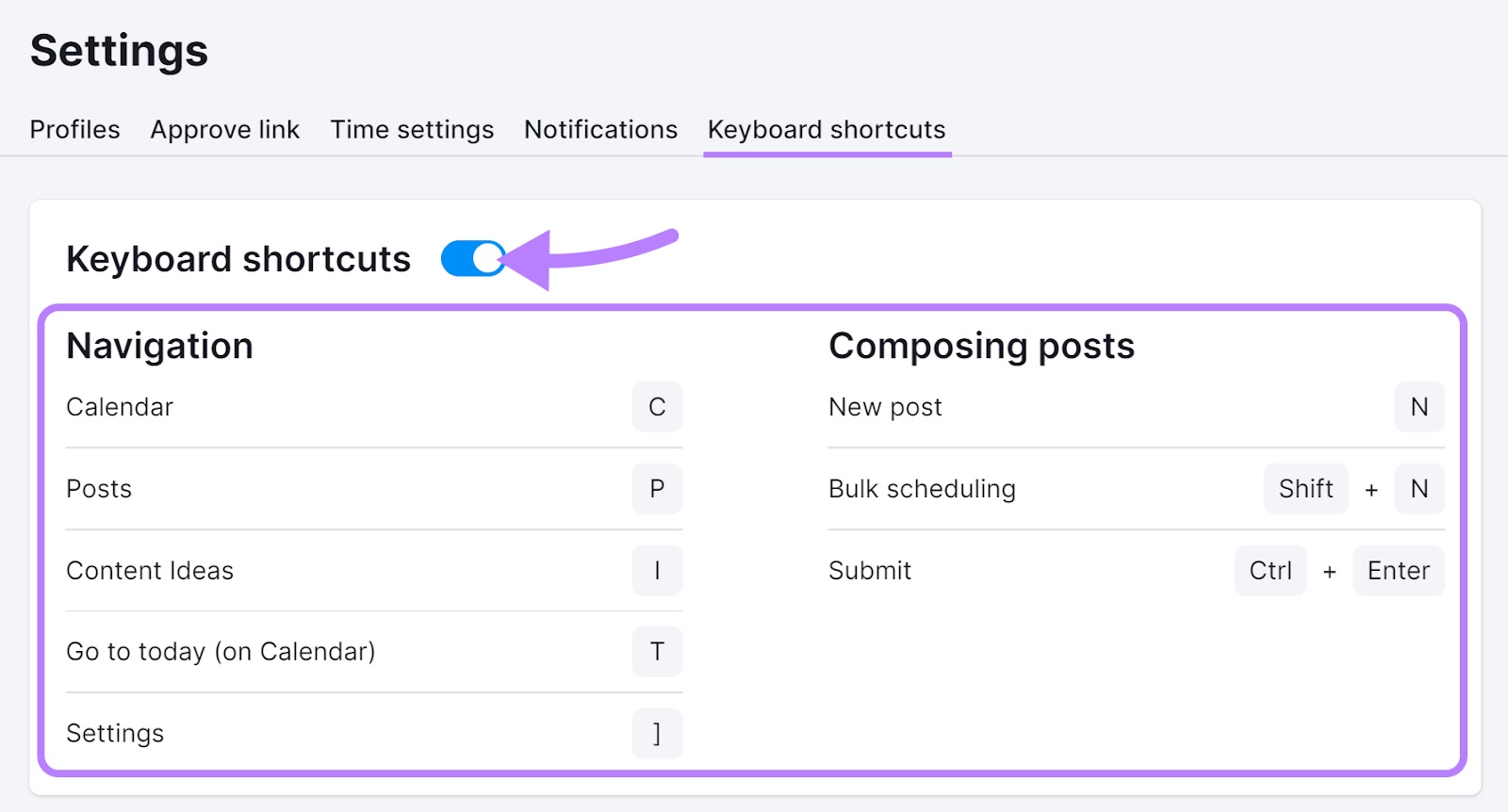Disable the Keyboard shortcuts toggle
Viewport: 1508px width, 812px height.
pos(472,258)
